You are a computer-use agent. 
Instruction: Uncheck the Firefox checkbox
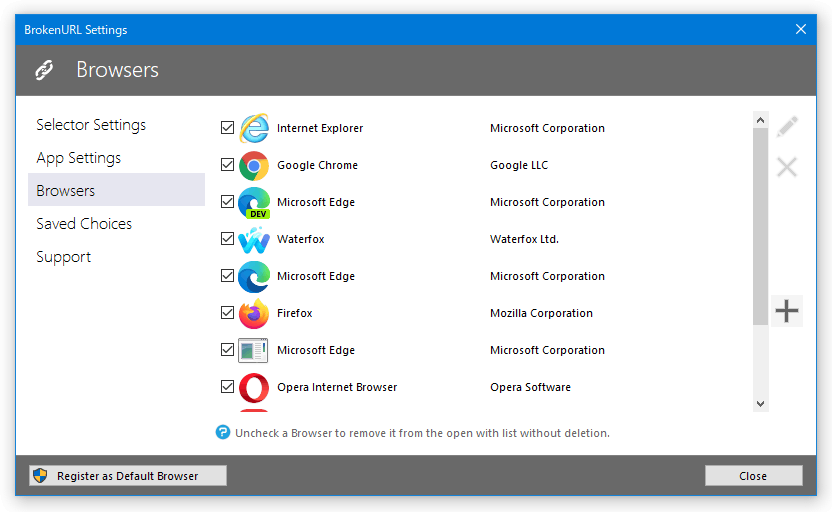click(228, 313)
